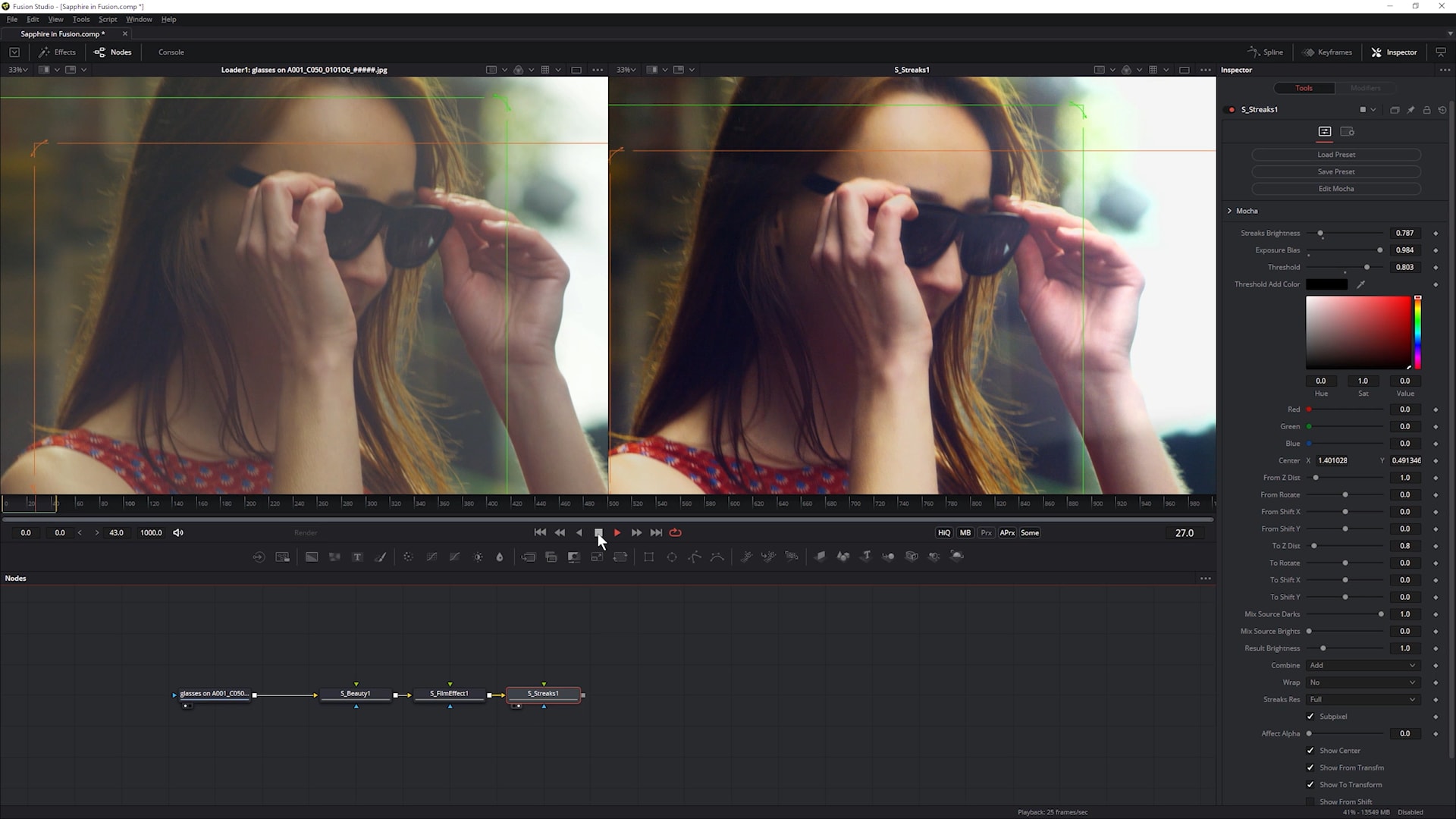This screenshot has width=1456, height=819.
Task: Disable Show Center checkbox
Action: click(x=1310, y=751)
